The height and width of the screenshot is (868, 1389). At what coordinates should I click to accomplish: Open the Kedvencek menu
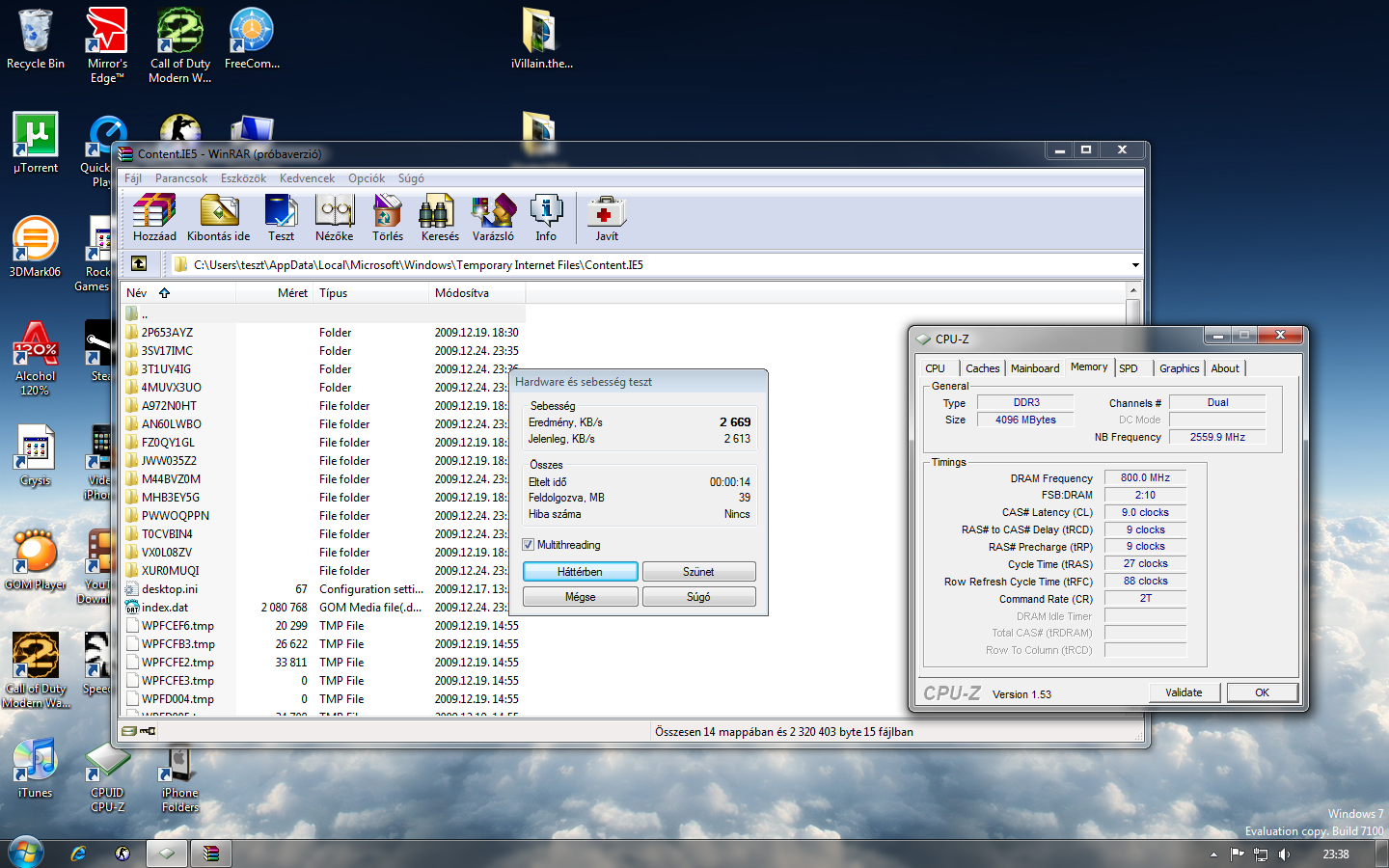click(x=307, y=178)
